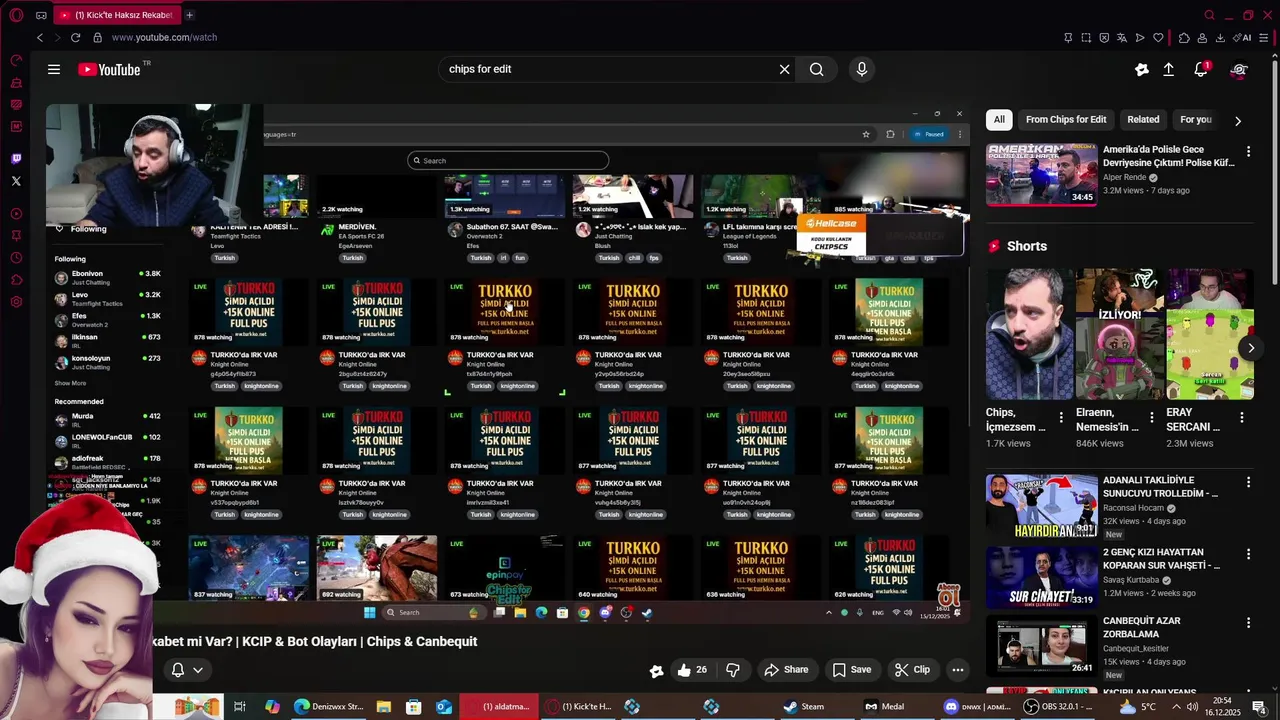
Task: Open options for the Chips, İçmezsem short
Action: coord(1062,417)
